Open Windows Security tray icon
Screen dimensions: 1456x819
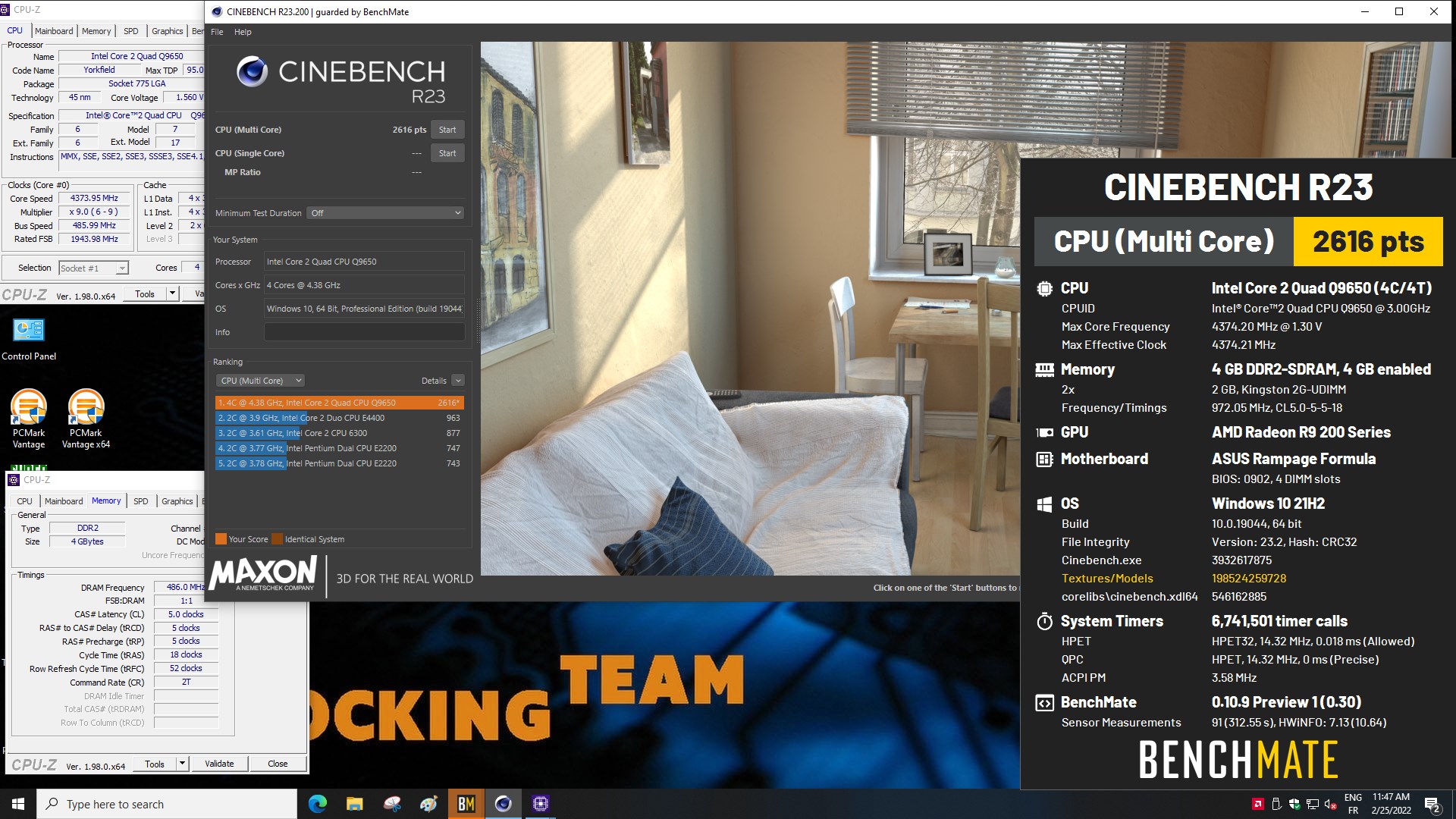1294,804
